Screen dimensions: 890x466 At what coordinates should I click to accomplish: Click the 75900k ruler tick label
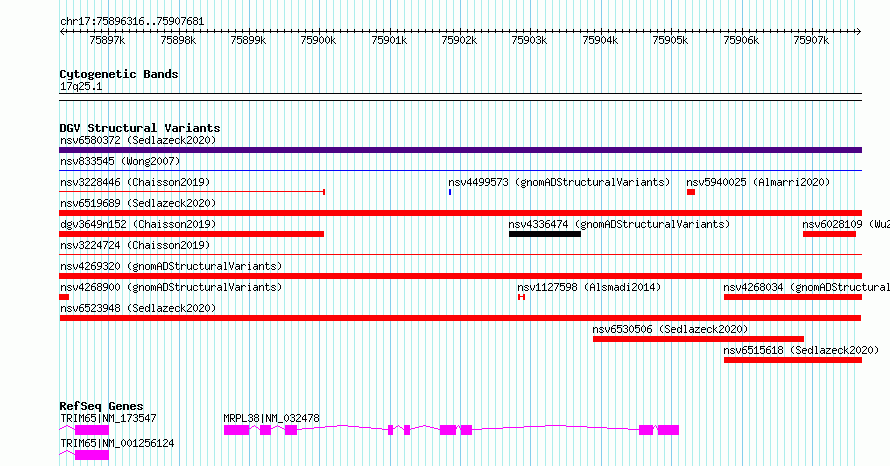tap(318, 40)
